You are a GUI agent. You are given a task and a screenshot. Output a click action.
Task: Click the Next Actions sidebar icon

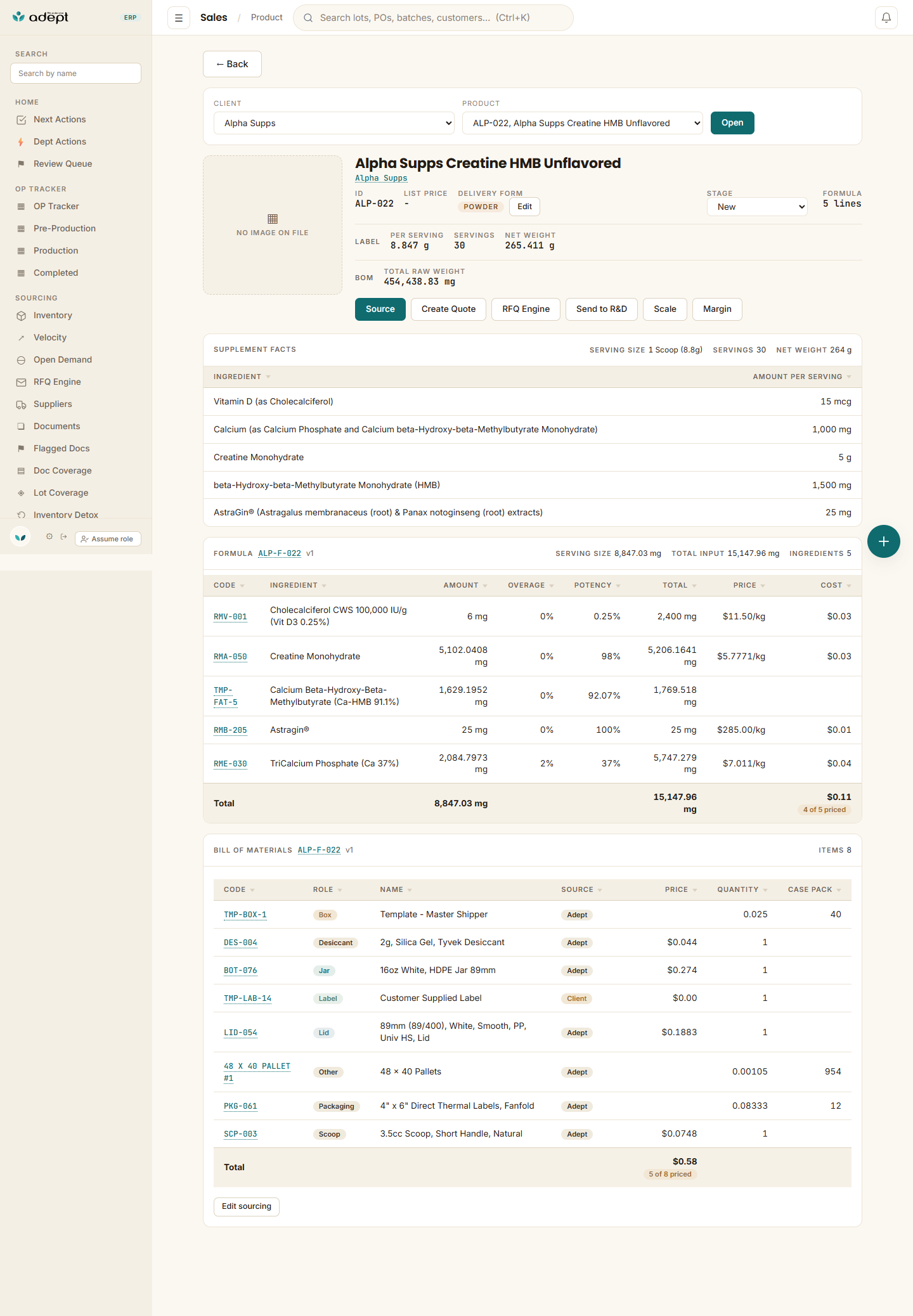(21, 120)
